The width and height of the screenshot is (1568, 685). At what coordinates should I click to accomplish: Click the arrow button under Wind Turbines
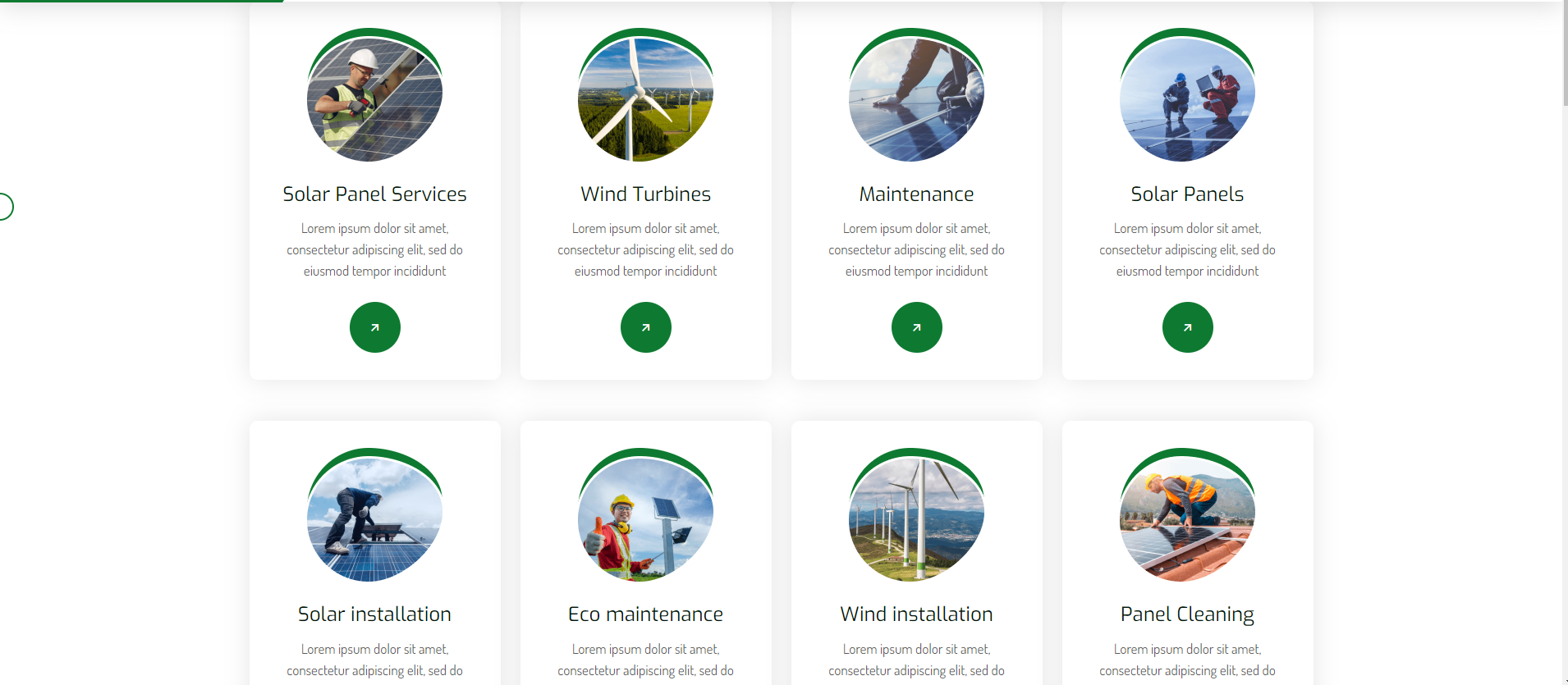point(645,327)
